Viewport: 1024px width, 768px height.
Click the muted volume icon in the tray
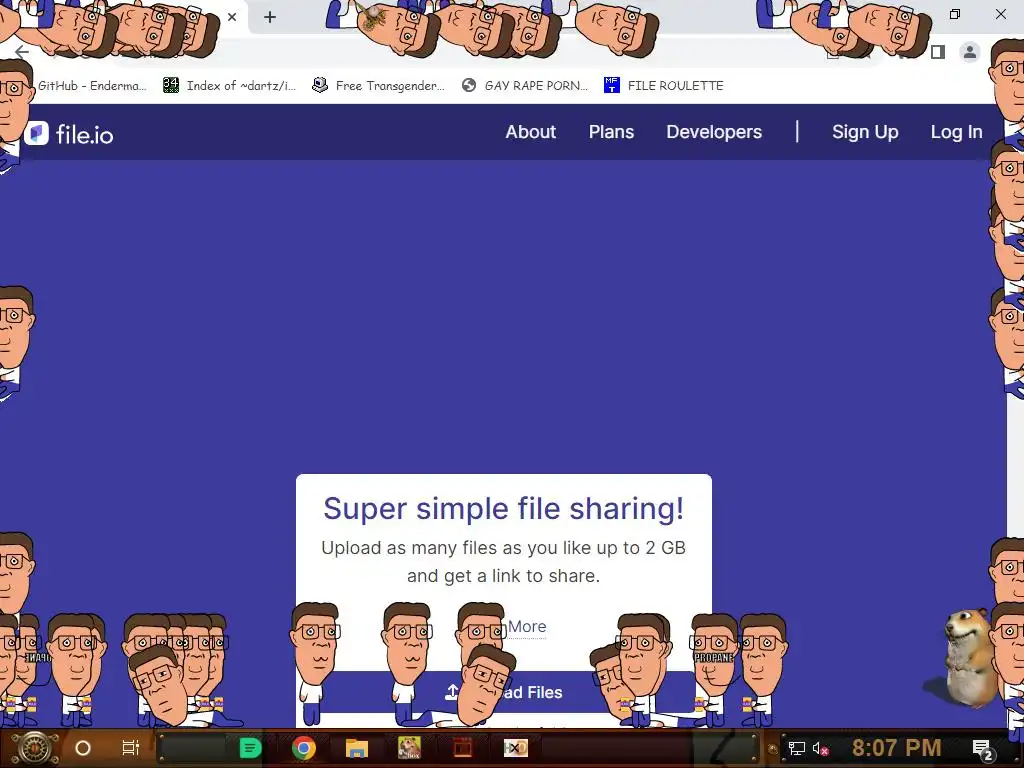[x=820, y=748]
